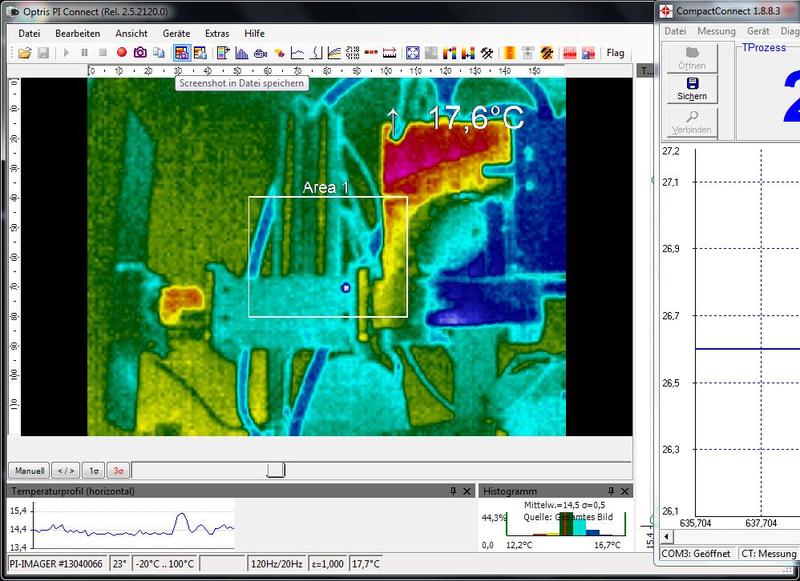Open the Extras menu
This screenshot has width=800, height=581.
(x=217, y=33)
